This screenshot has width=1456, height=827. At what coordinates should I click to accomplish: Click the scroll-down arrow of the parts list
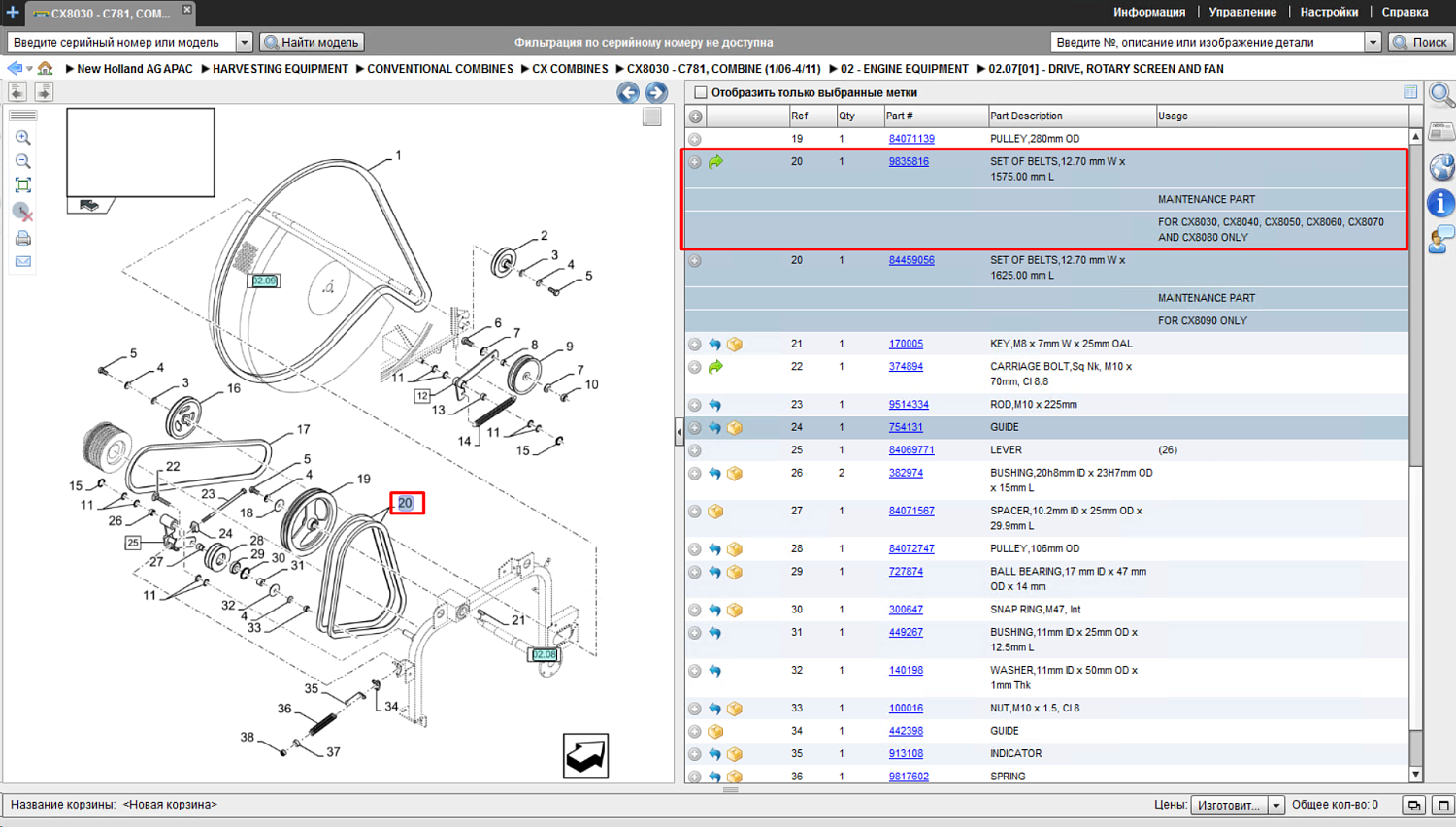point(1416,775)
